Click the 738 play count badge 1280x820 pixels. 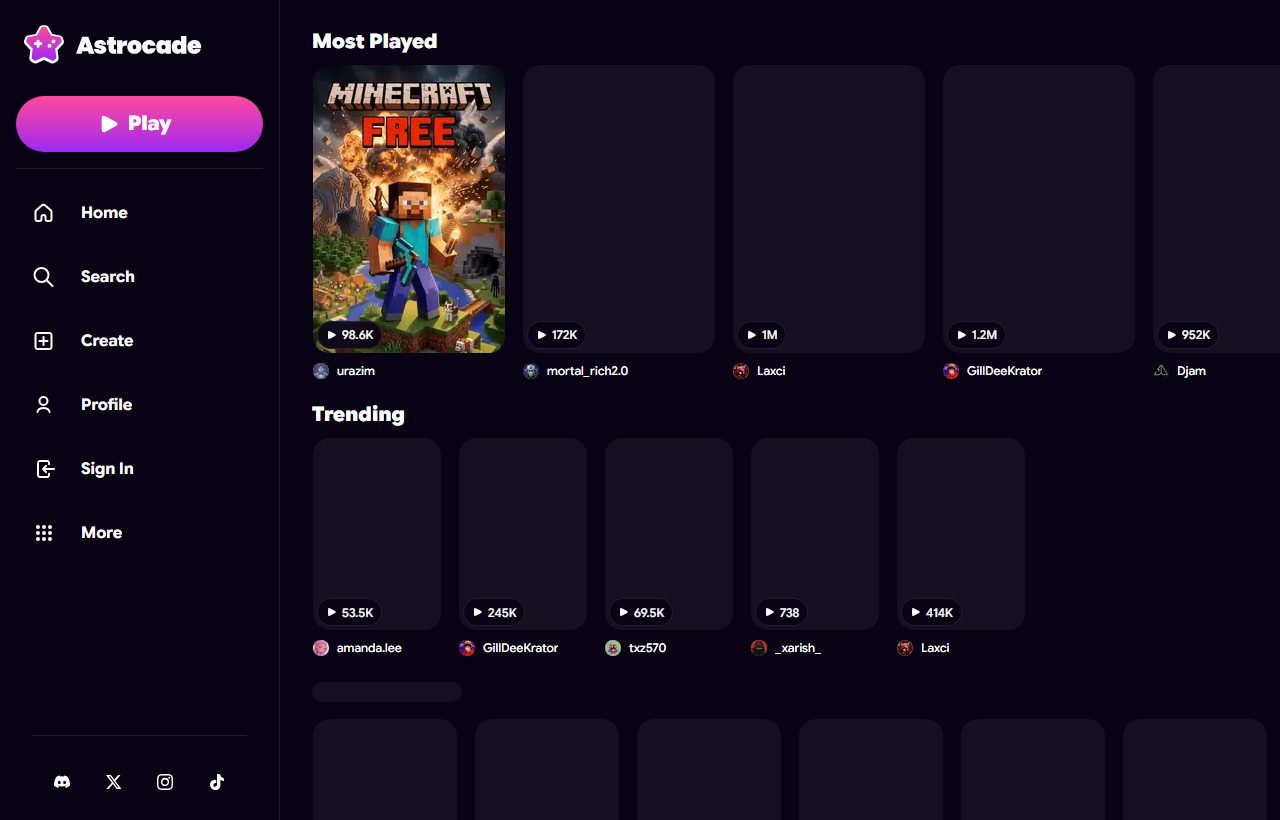pyautogui.click(x=782, y=612)
